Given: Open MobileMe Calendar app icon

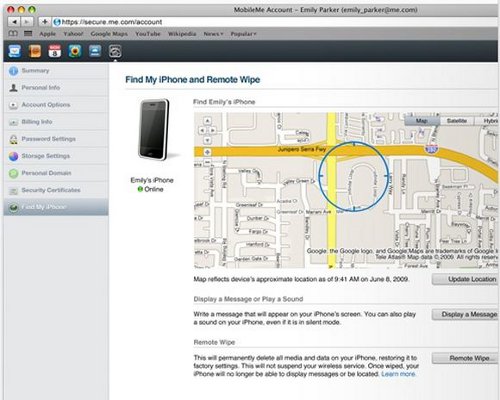Looking at the screenshot, I should click(55, 51).
